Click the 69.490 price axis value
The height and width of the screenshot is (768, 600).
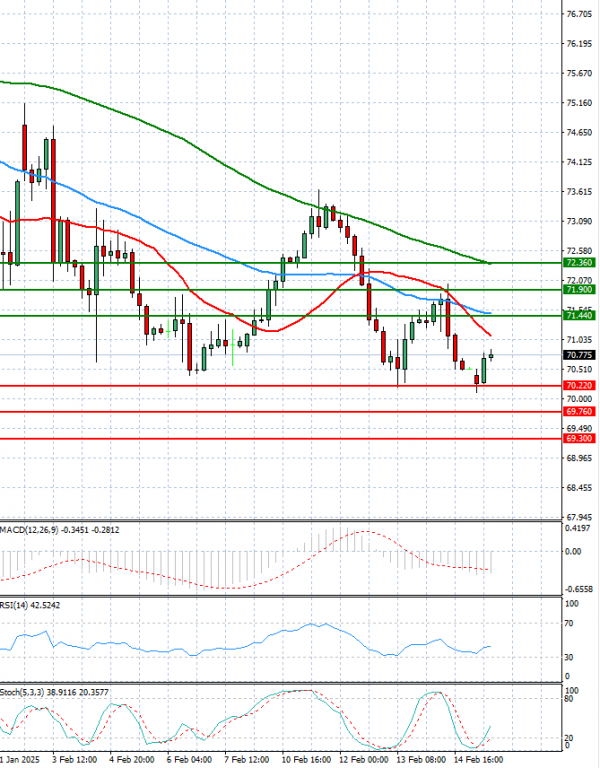579,429
